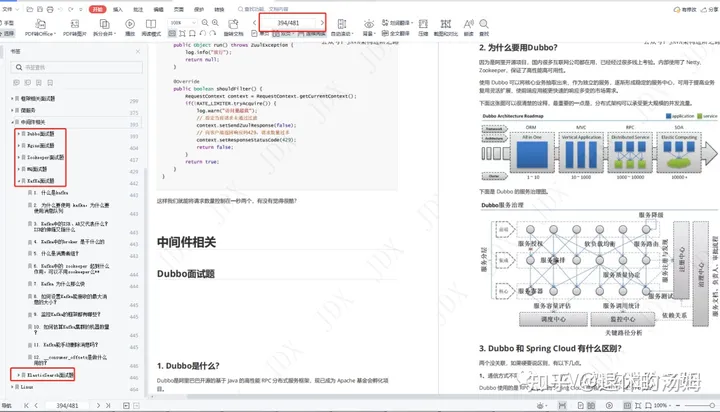This screenshot has height=412, width=720.
Task: Close the bookmark panel with the X
Action: [x=138, y=51]
